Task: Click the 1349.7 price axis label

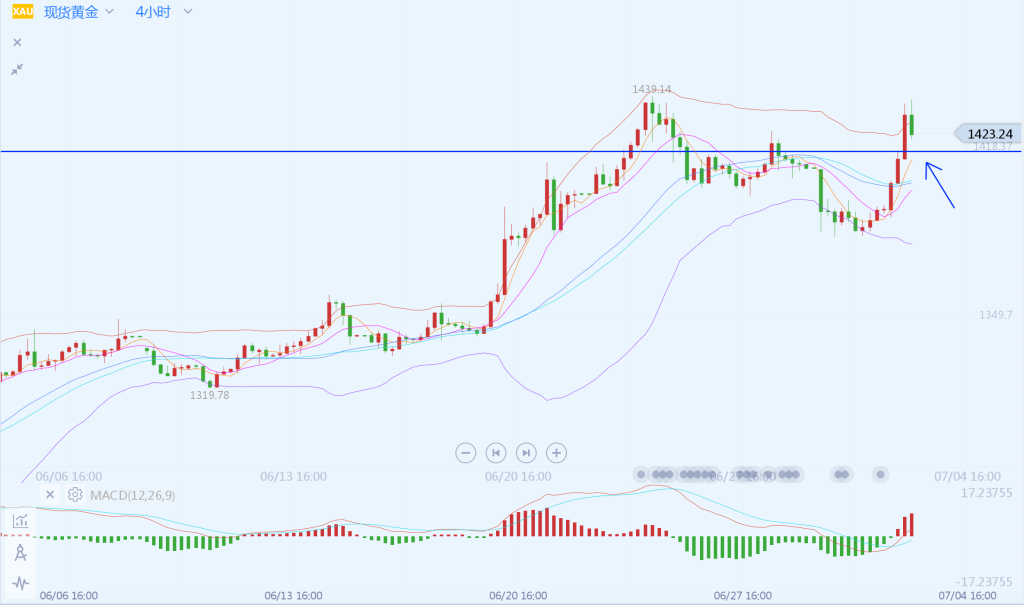Action: (995, 315)
